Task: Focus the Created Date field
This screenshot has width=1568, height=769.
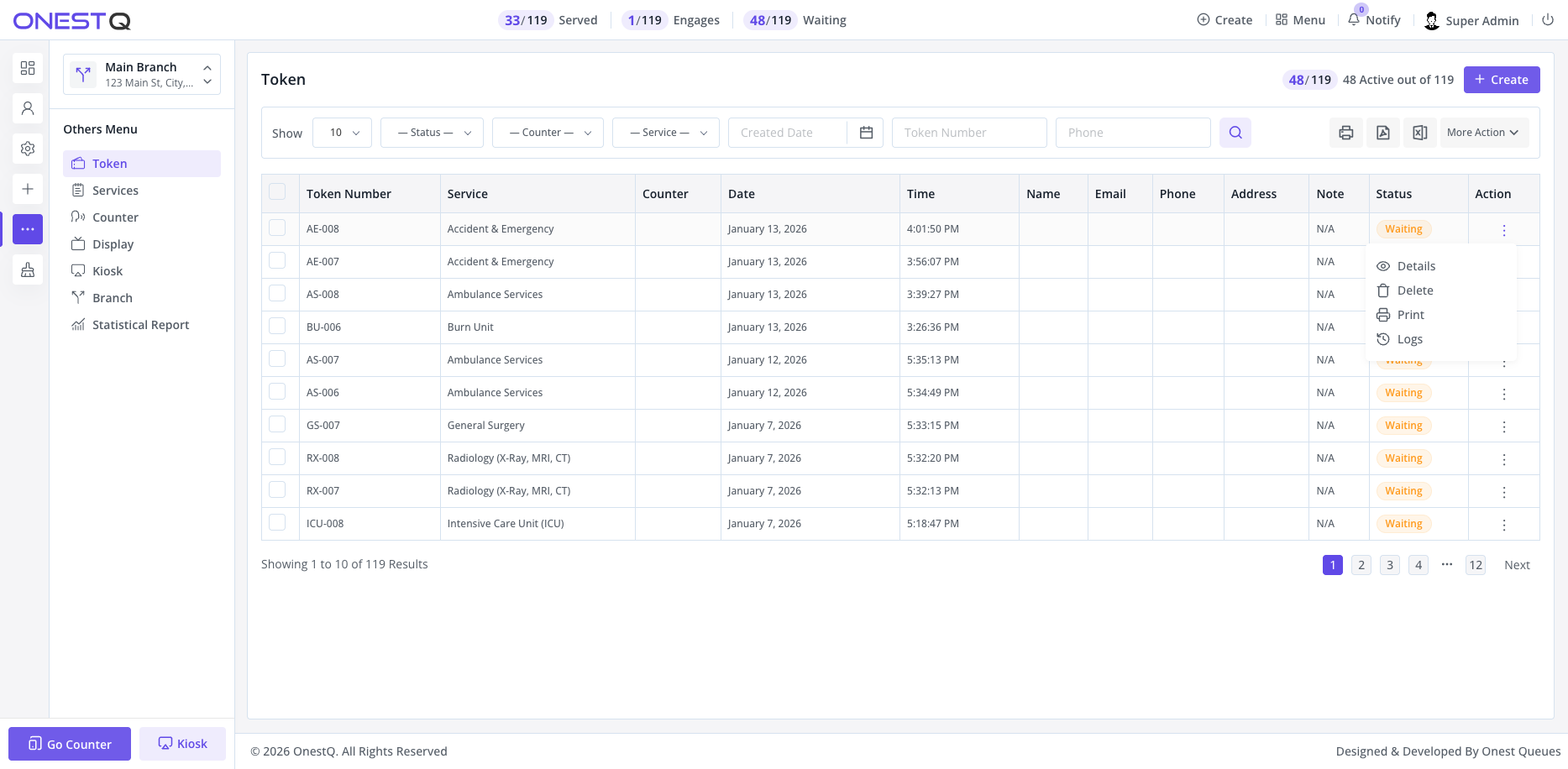Action: point(789,133)
